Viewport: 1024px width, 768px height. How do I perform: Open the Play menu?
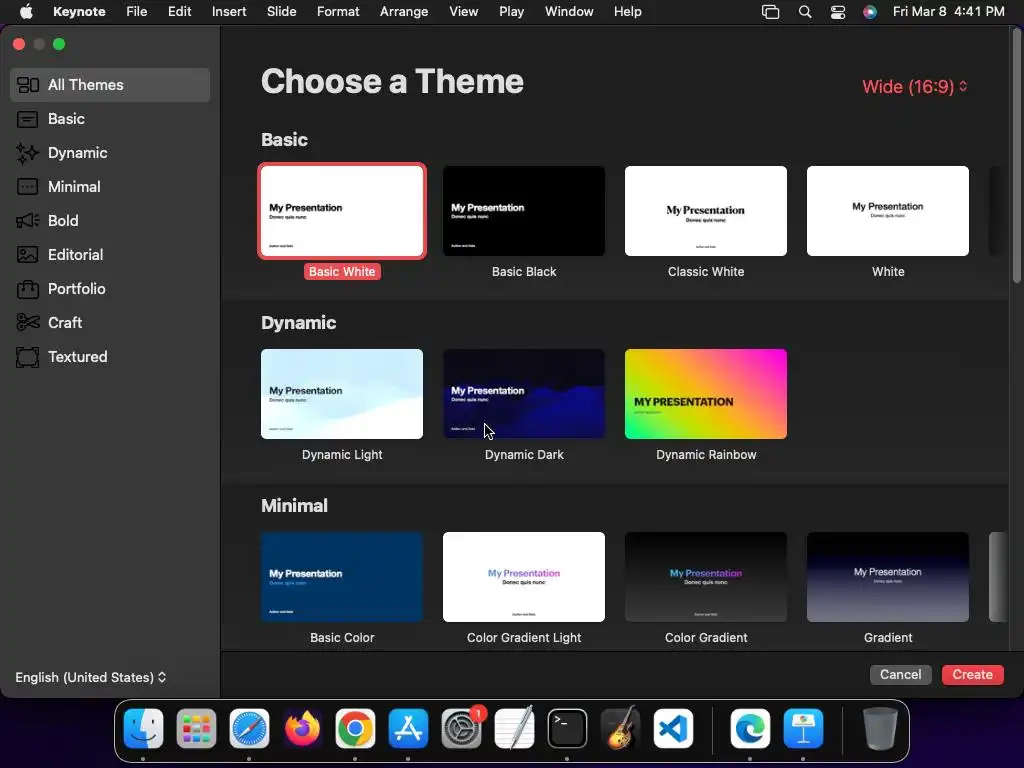point(511,12)
